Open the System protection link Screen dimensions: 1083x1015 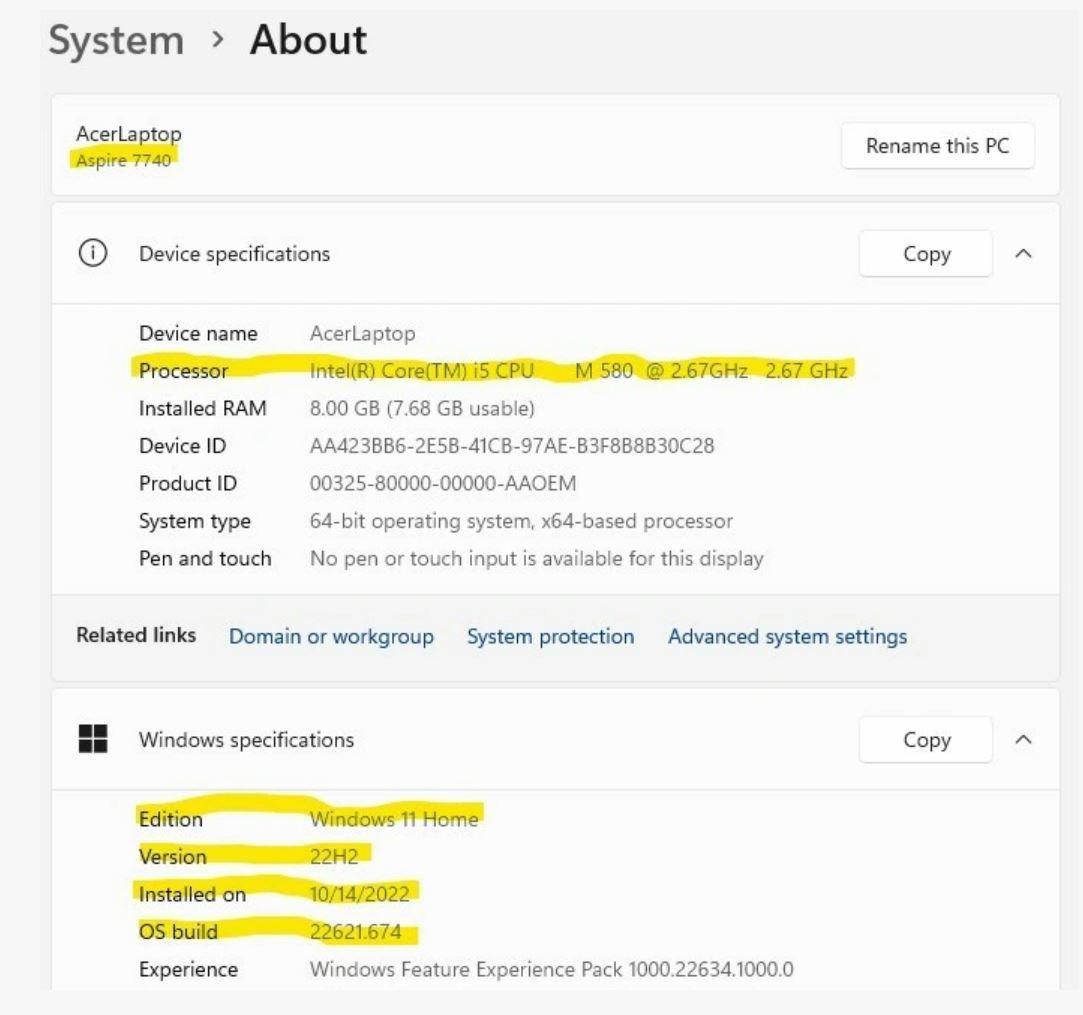point(550,637)
